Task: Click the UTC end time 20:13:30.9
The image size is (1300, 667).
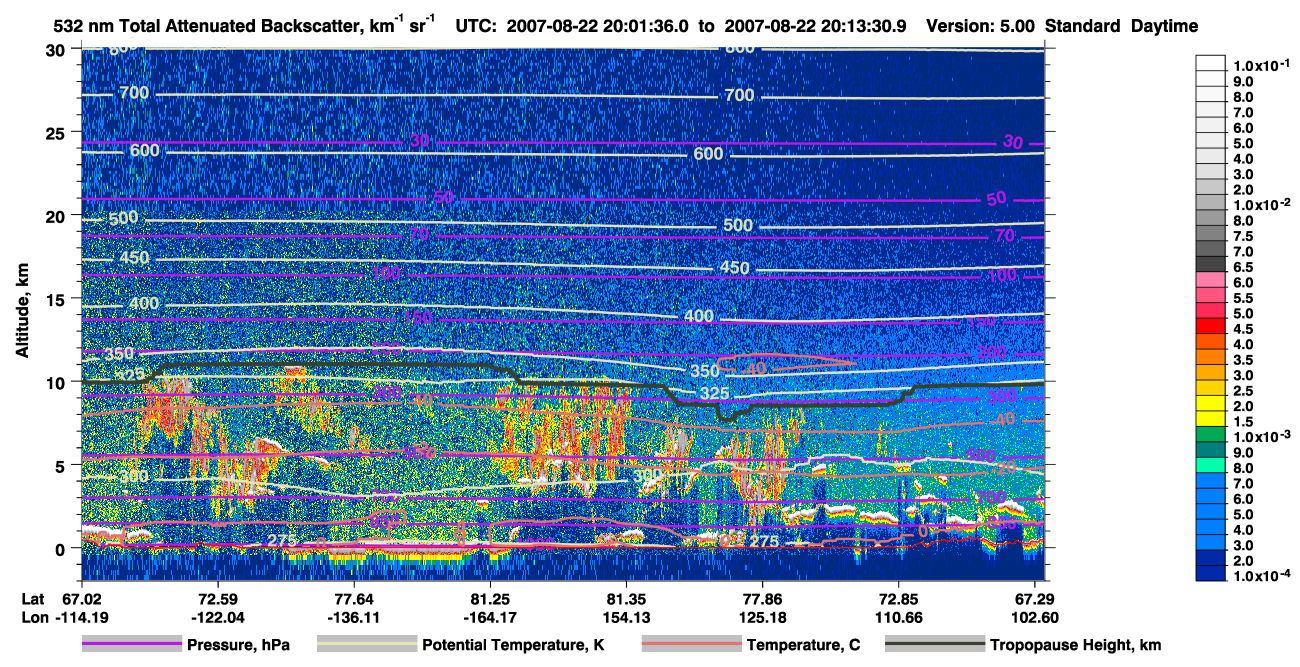Action: (x=864, y=27)
